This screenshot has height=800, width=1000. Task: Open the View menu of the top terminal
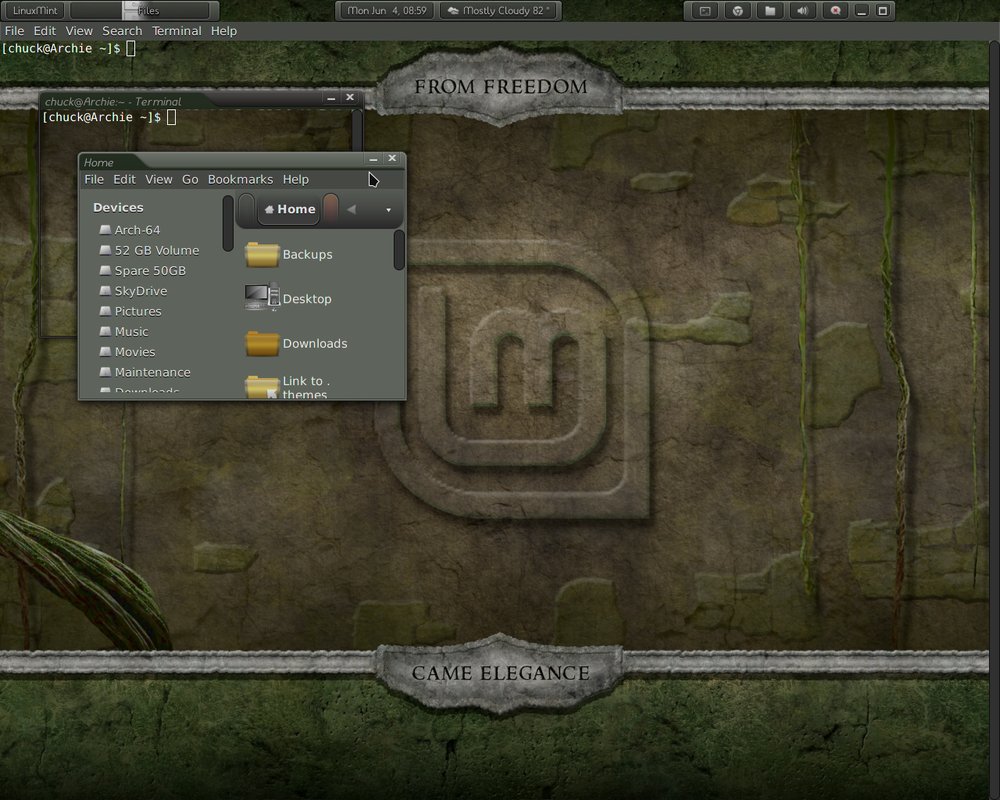(x=79, y=31)
